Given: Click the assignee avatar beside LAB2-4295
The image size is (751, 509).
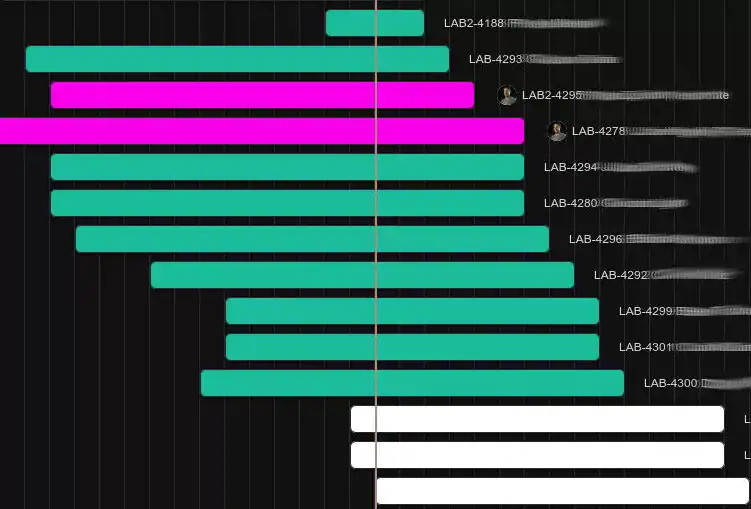Looking at the screenshot, I should click(x=507, y=95).
